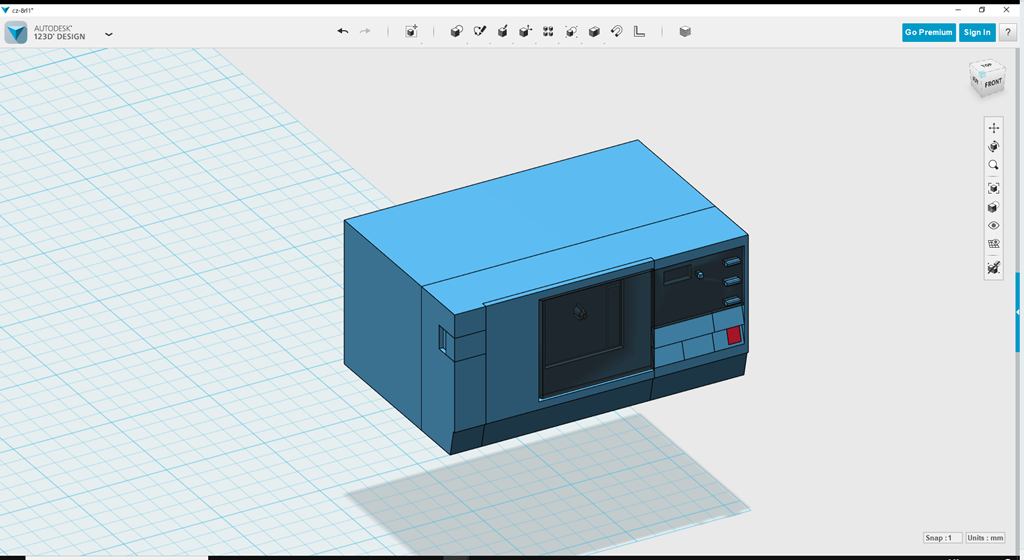
Task: Click the Go Premium button
Action: (x=928, y=32)
